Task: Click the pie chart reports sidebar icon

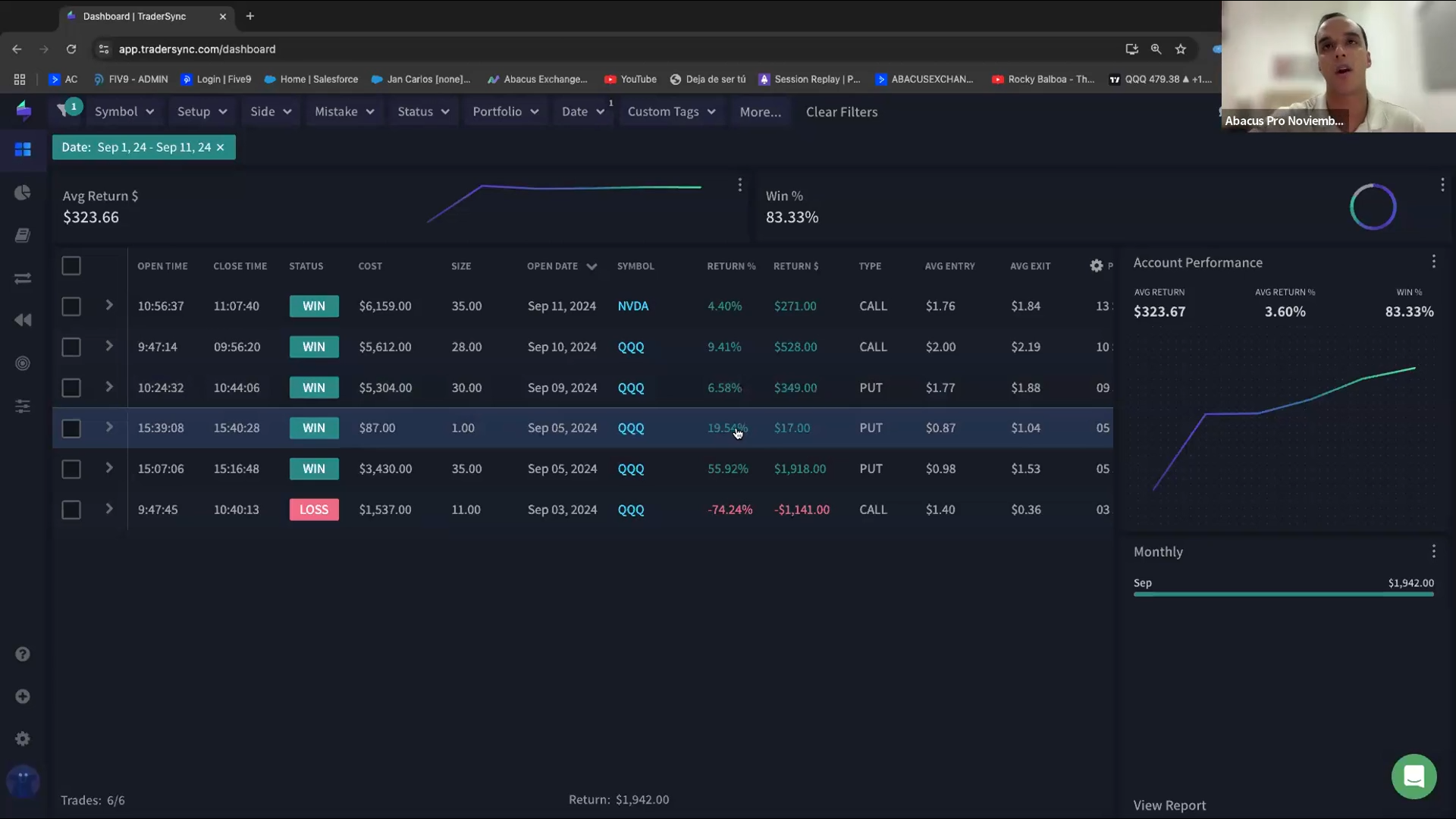Action: coord(23,193)
